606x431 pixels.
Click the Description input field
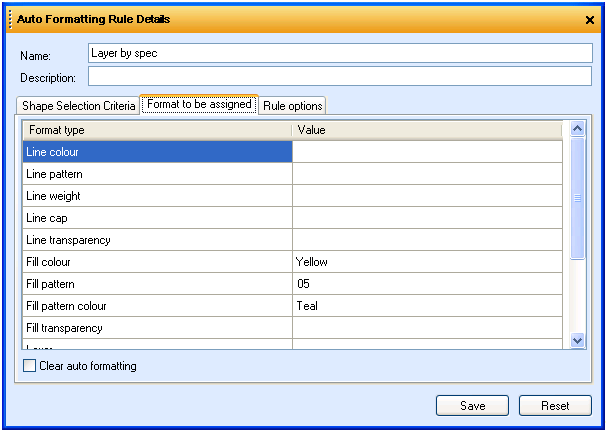coord(340,76)
